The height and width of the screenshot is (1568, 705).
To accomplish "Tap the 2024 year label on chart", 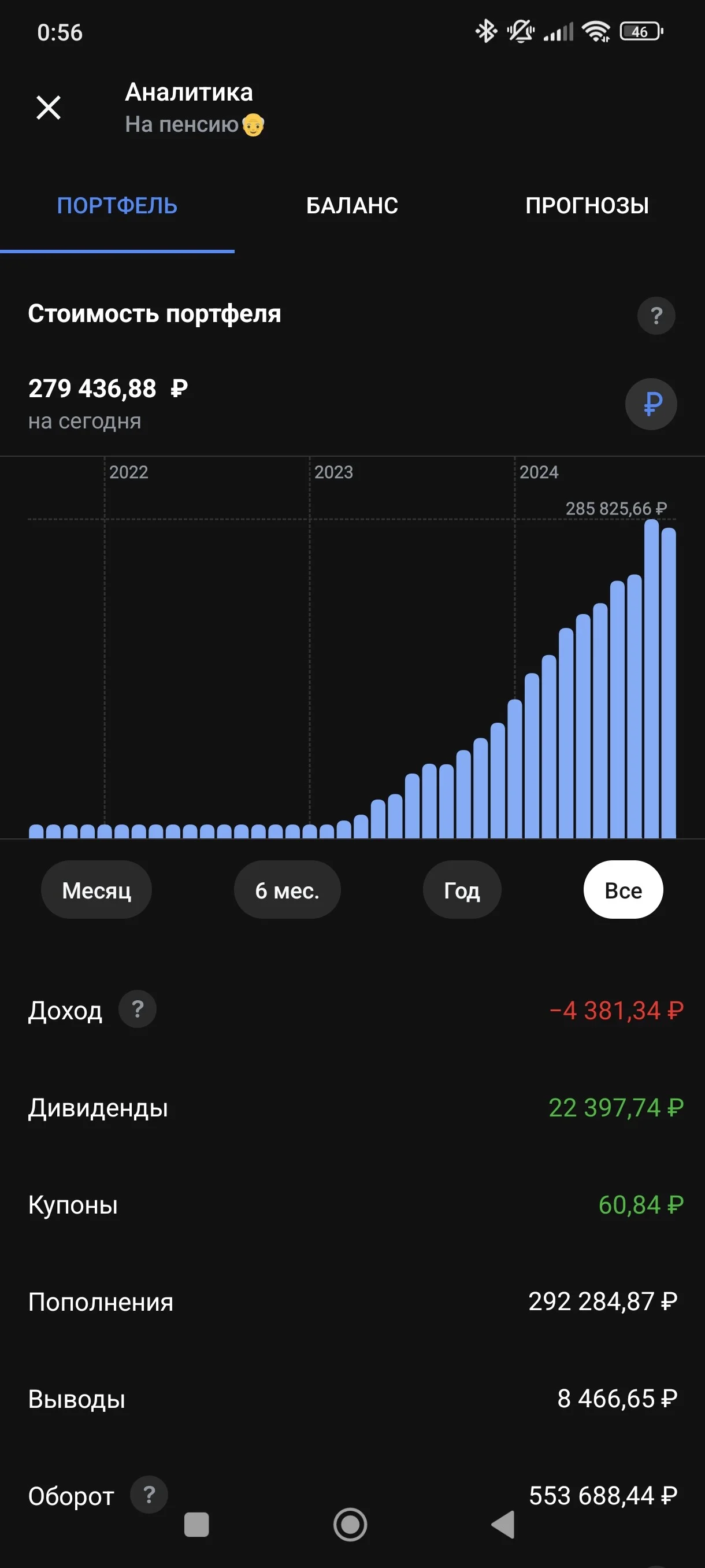I will pyautogui.click(x=539, y=472).
